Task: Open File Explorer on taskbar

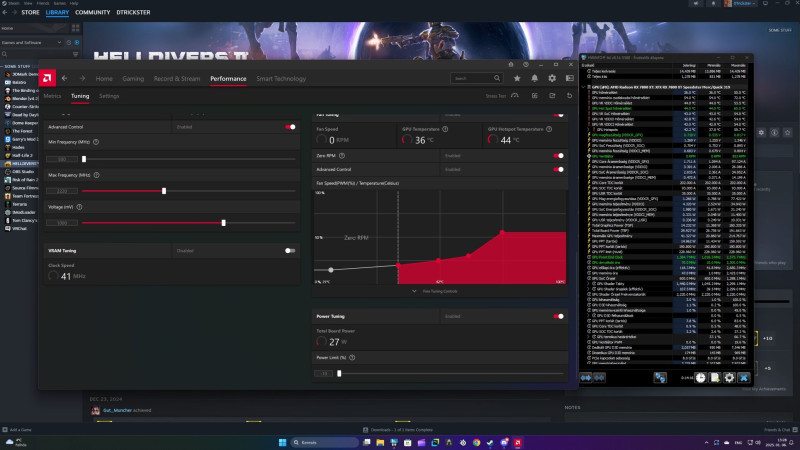Action: click(x=380, y=442)
